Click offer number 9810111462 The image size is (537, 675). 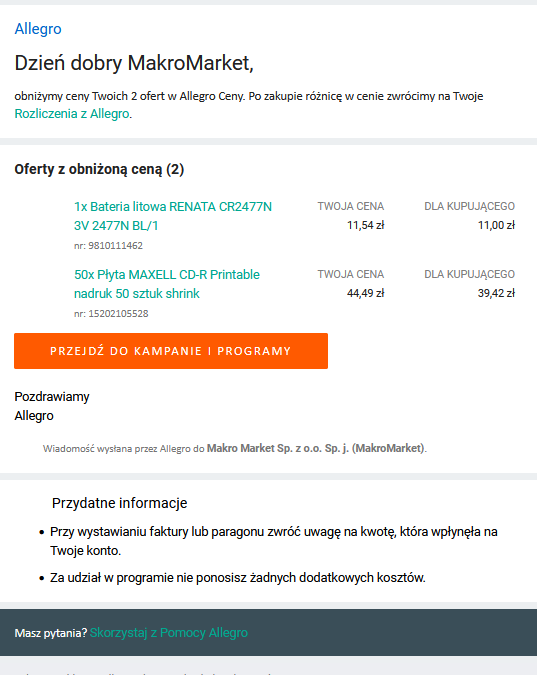coord(109,246)
